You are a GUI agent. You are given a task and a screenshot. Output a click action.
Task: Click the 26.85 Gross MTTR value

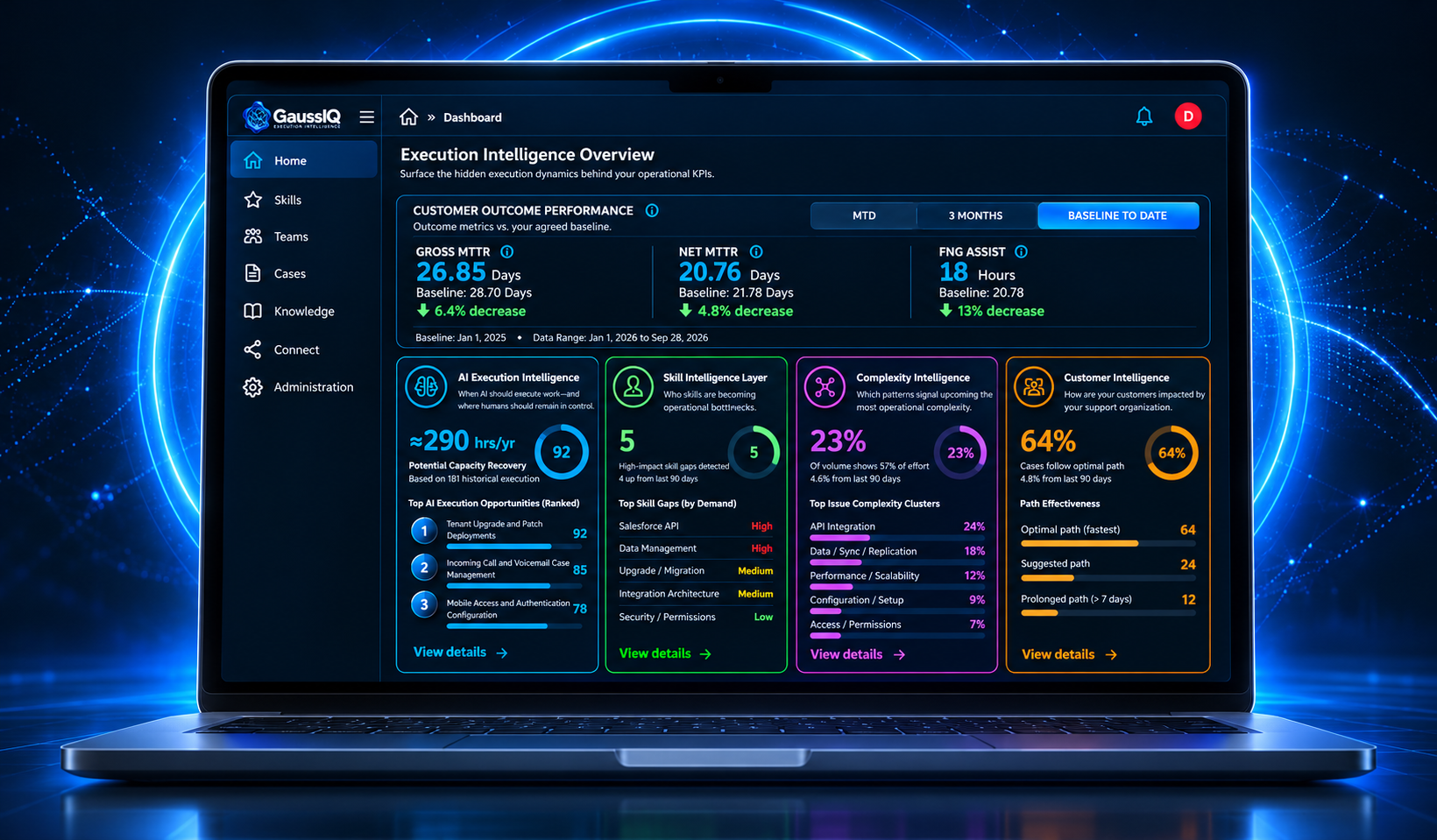450,272
